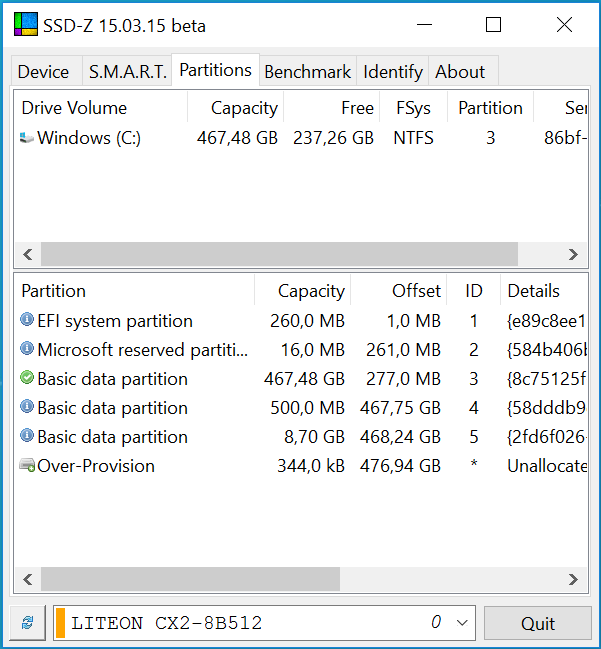Click info icon of 8,70 GB partition
The height and width of the screenshot is (649, 601).
pos(27,435)
